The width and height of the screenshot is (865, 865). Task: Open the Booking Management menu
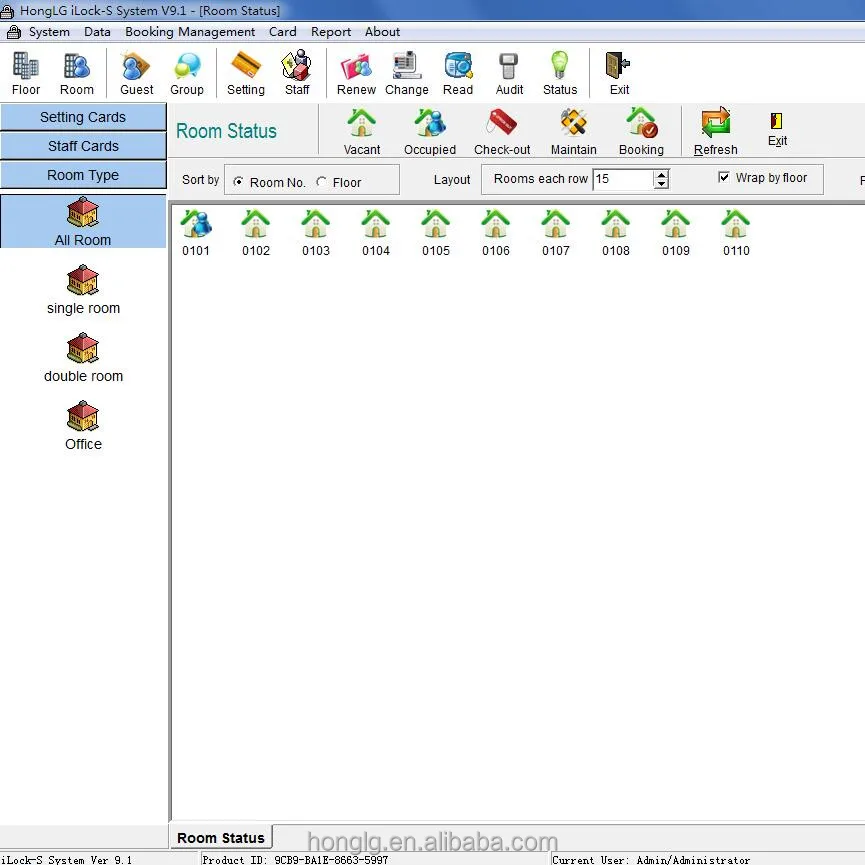pyautogui.click(x=190, y=32)
